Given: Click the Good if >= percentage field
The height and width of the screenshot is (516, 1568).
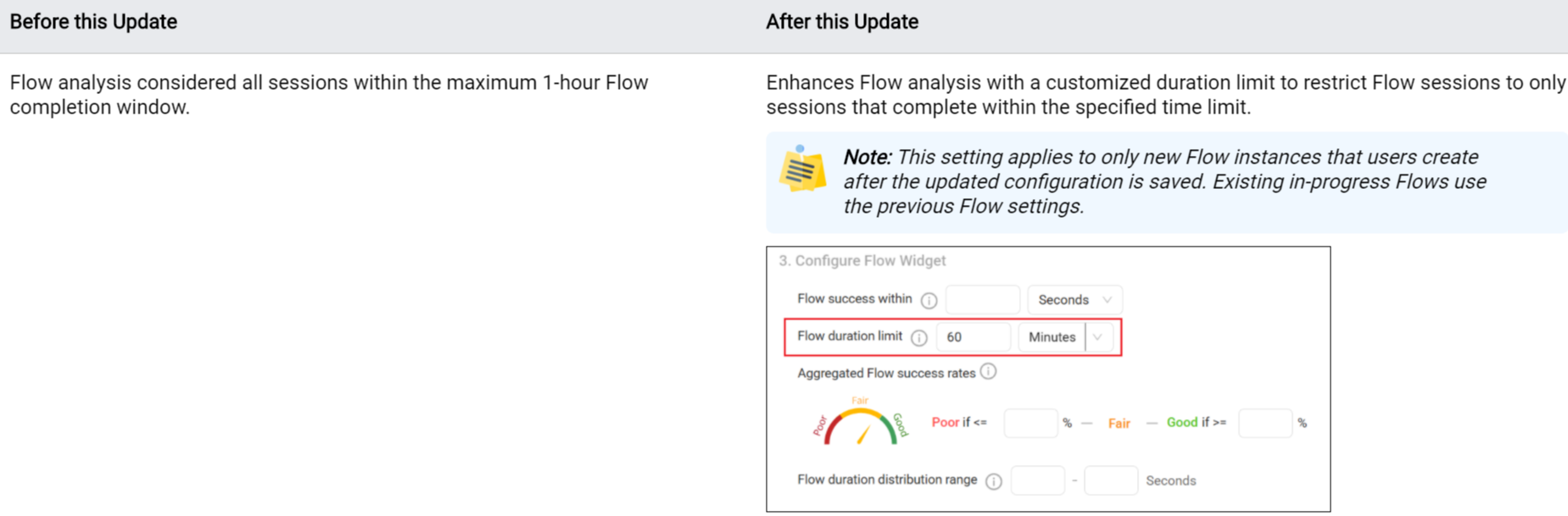Looking at the screenshot, I should tap(1264, 423).
